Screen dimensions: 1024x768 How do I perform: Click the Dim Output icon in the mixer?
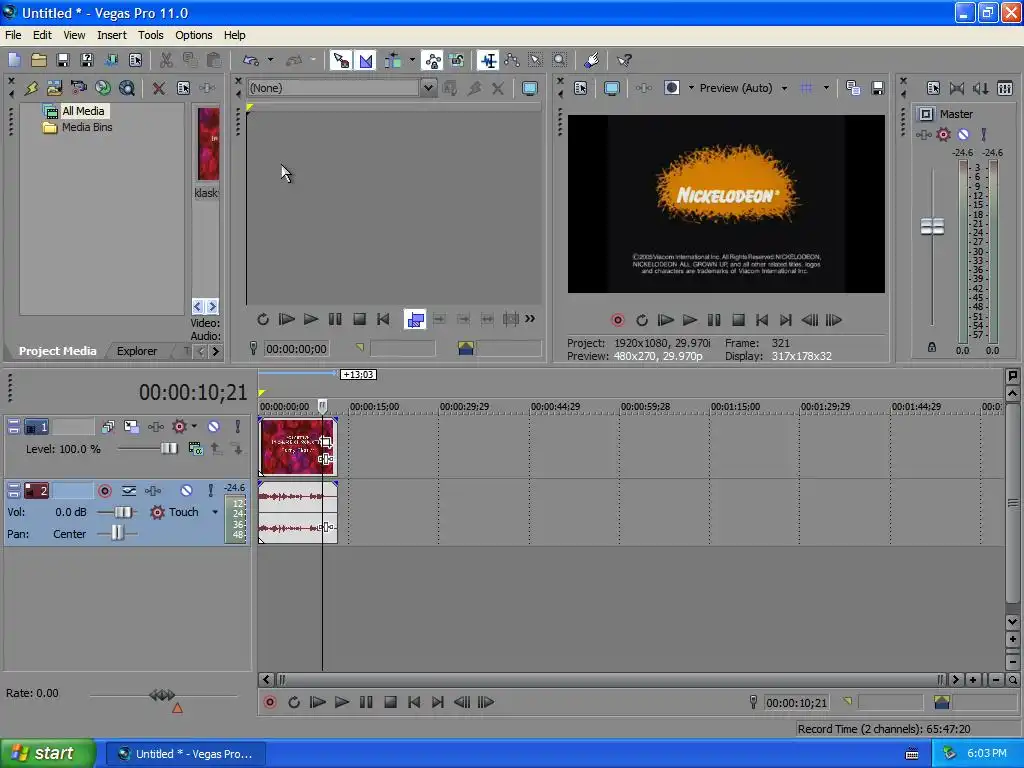tap(981, 88)
